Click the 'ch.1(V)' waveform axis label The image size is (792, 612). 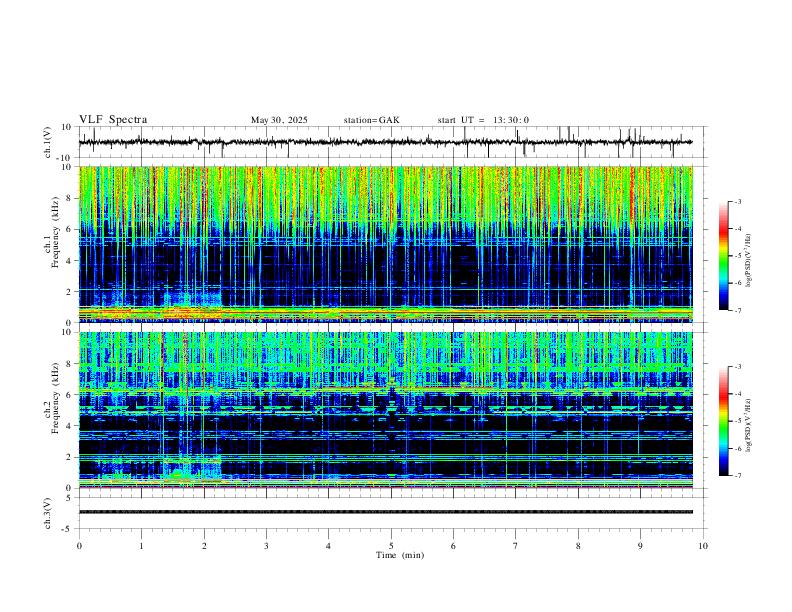click(48, 142)
